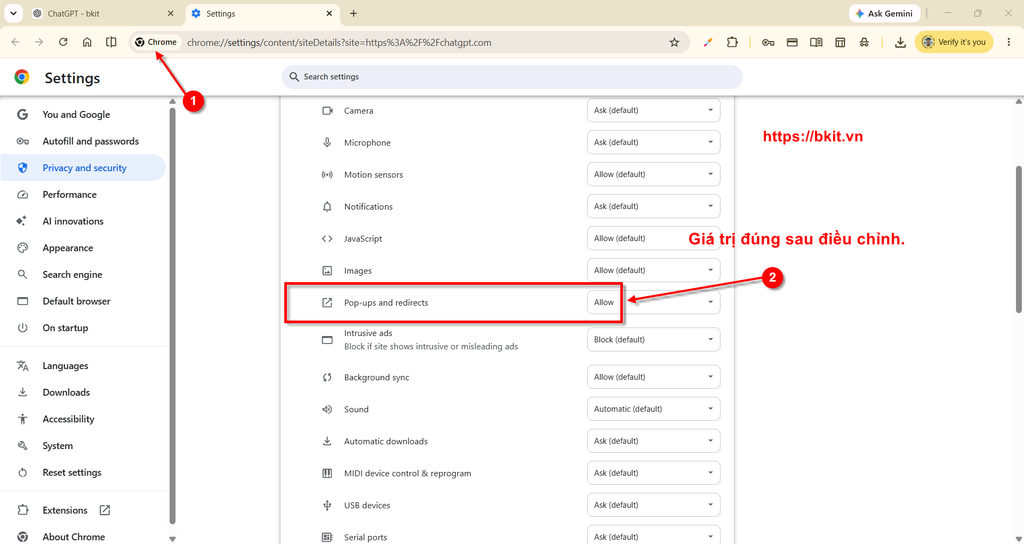Open Appearance settings
This screenshot has width=1024, height=544.
83,248
